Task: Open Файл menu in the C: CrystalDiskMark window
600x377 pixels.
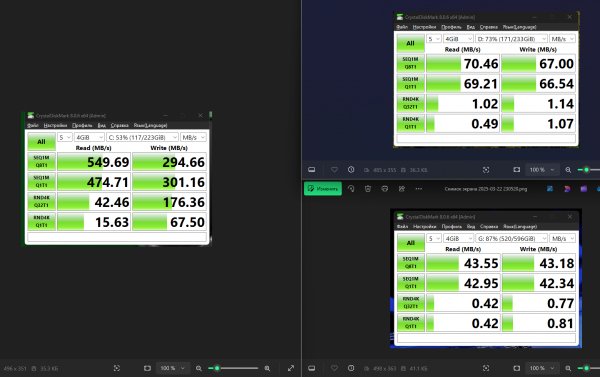Action: tap(33, 125)
